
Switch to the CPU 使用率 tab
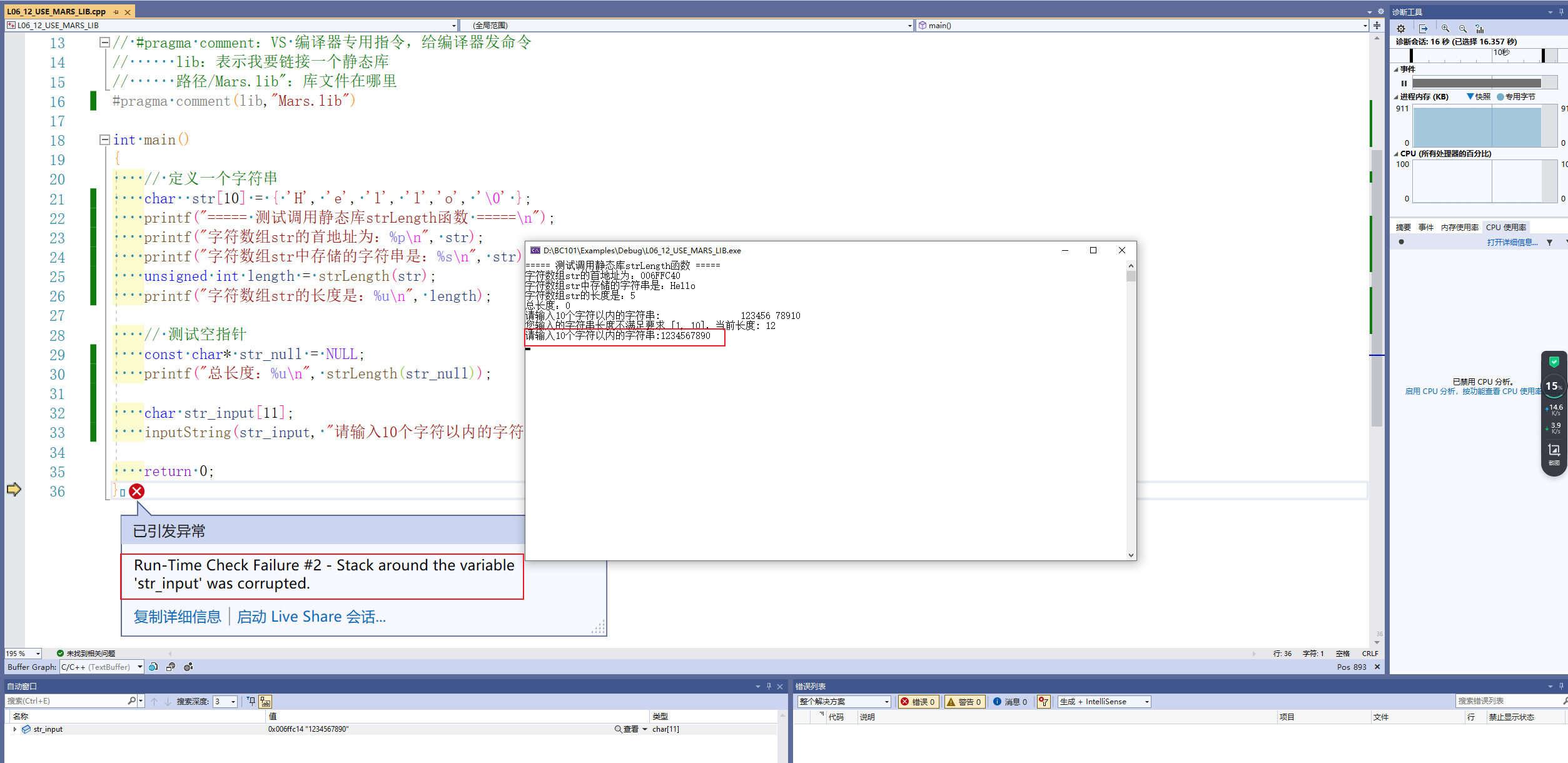point(1506,227)
